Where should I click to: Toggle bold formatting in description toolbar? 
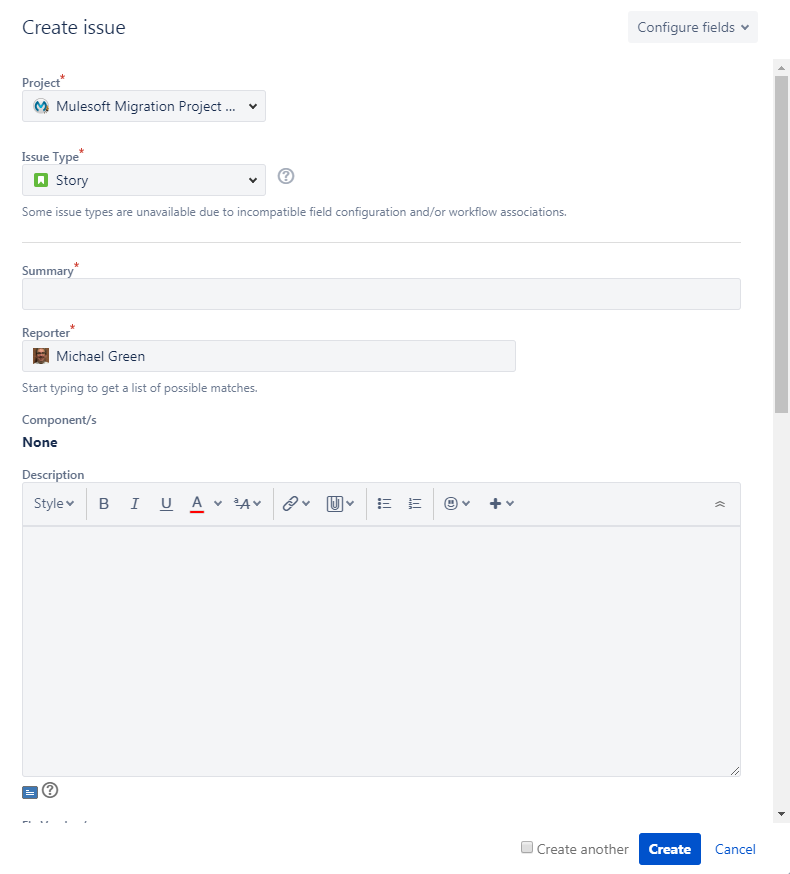[x=104, y=504]
